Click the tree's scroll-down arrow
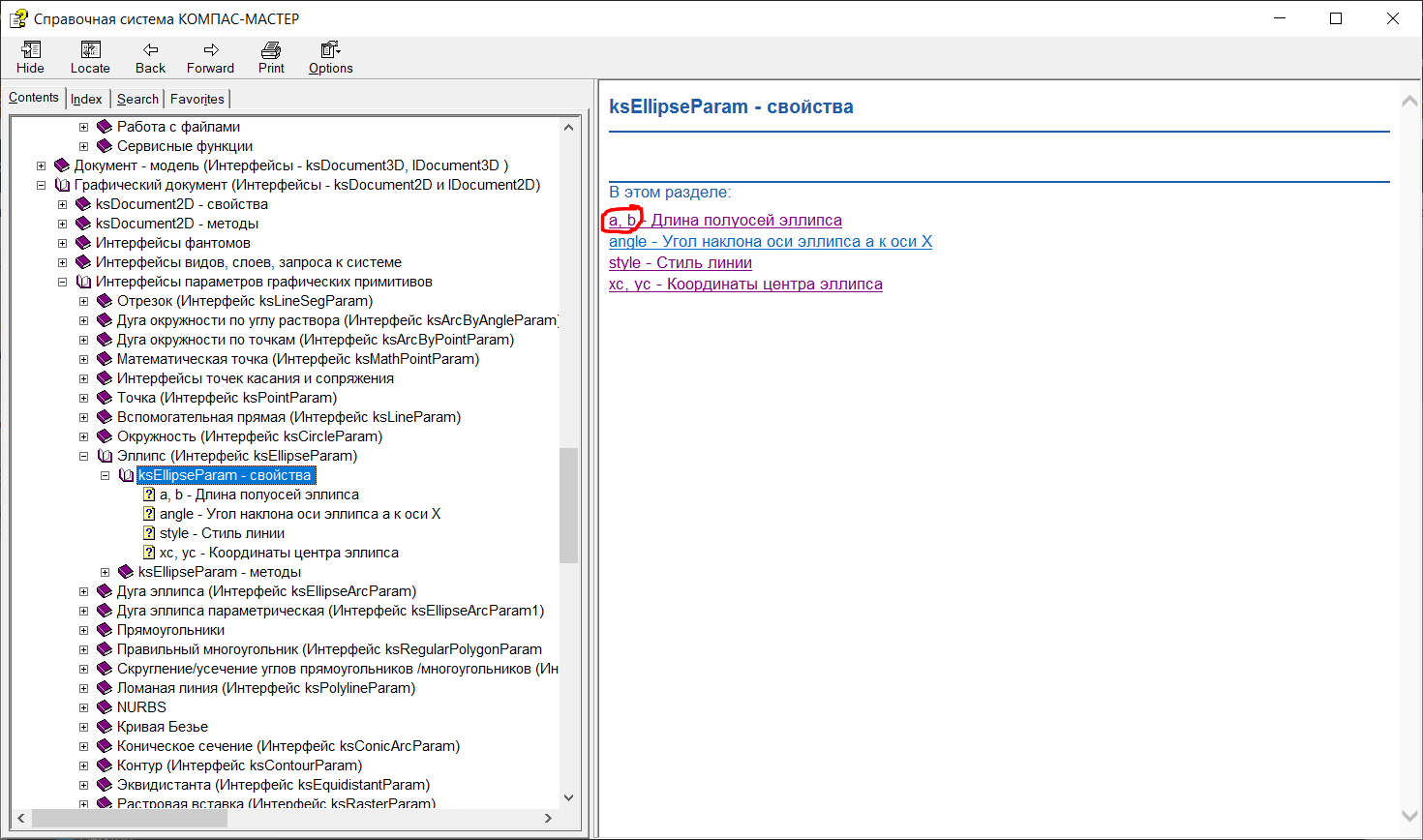Image resolution: width=1423 pixels, height=840 pixels. coord(568,798)
